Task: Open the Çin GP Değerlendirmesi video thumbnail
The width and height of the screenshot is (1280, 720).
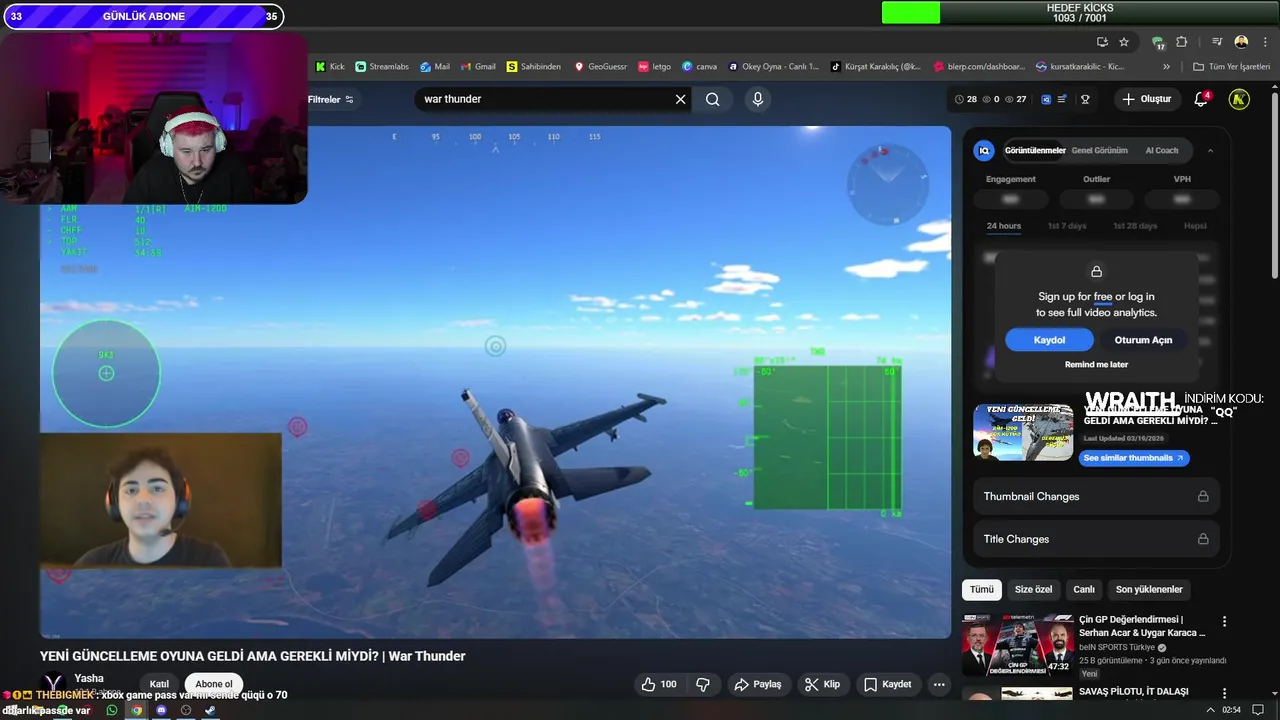Action: pyautogui.click(x=1017, y=645)
